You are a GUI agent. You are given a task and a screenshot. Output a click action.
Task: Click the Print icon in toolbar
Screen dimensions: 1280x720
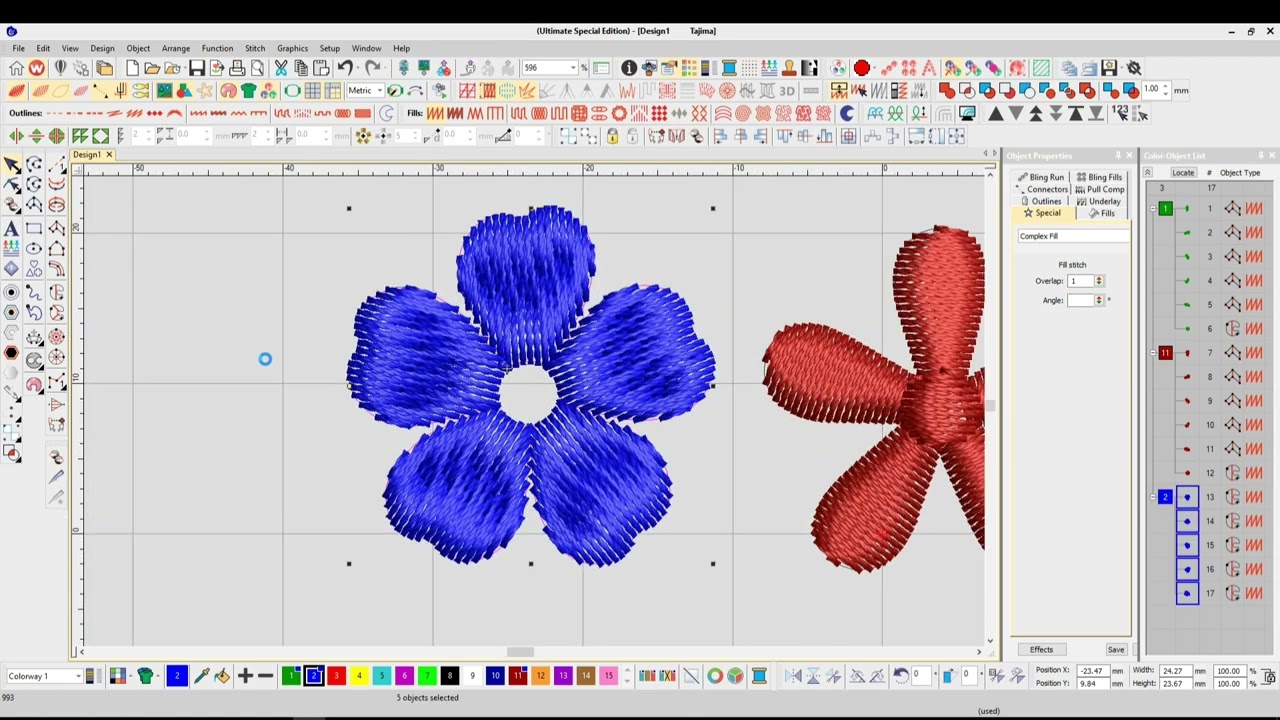click(237, 68)
